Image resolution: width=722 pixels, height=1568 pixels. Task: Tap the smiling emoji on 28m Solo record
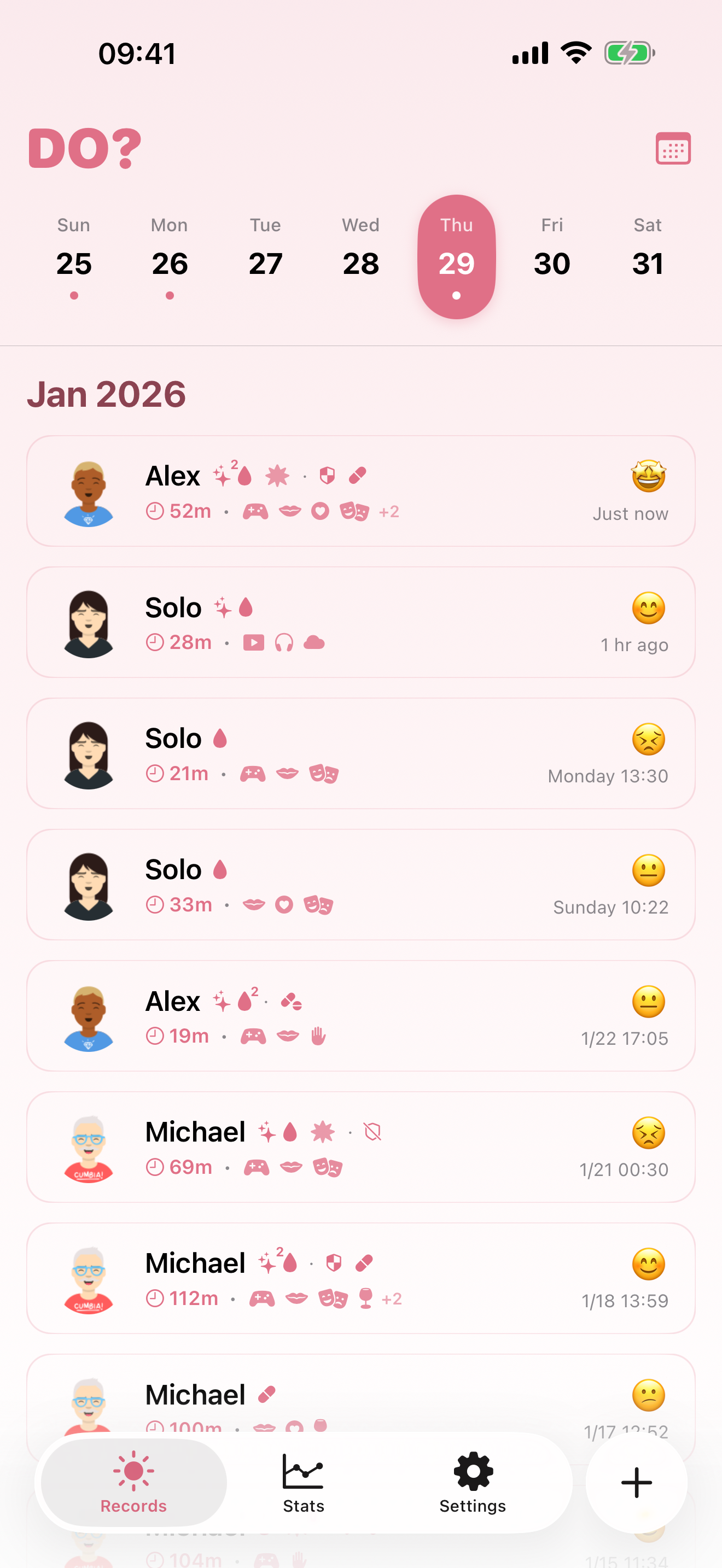coord(648,607)
